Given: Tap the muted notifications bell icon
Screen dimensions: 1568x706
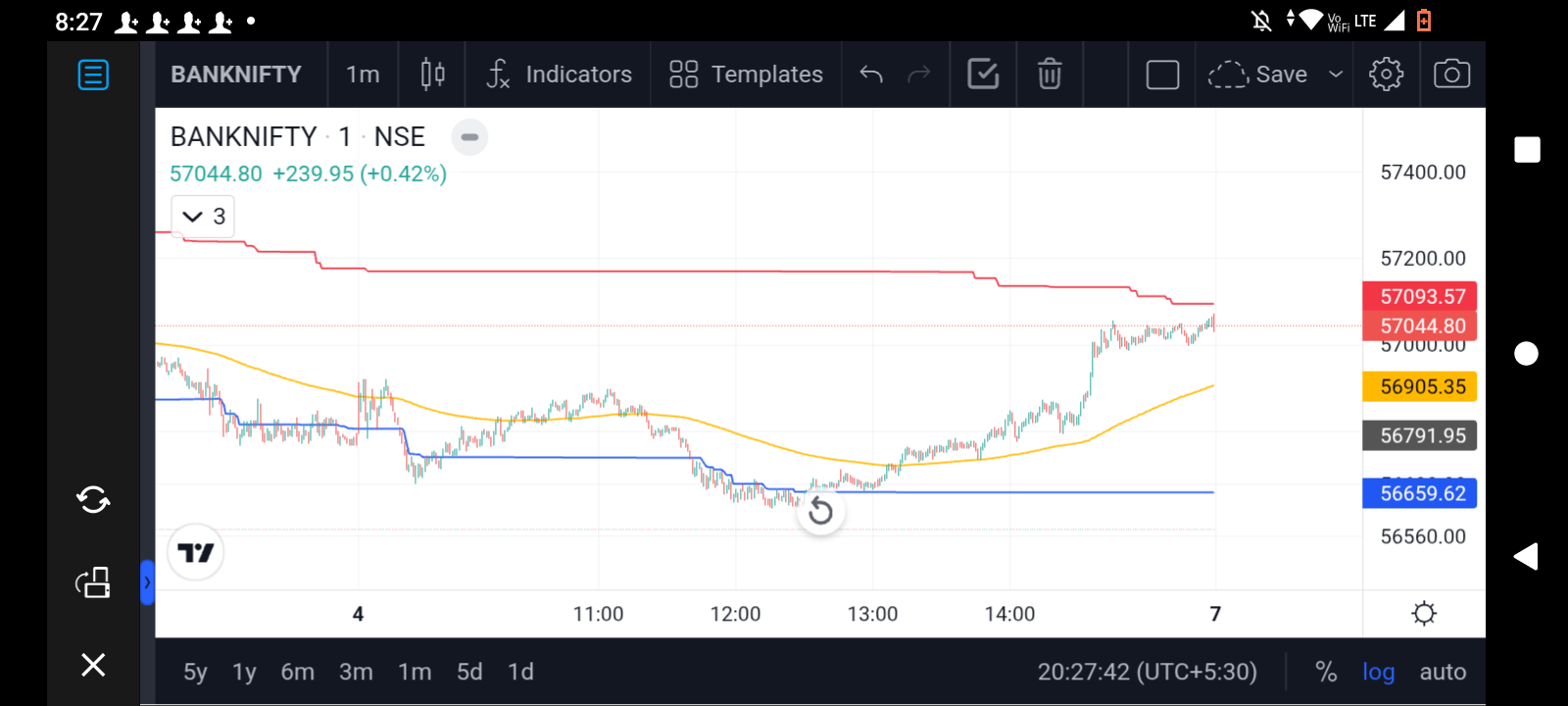Looking at the screenshot, I should pyautogui.click(x=1261, y=20).
